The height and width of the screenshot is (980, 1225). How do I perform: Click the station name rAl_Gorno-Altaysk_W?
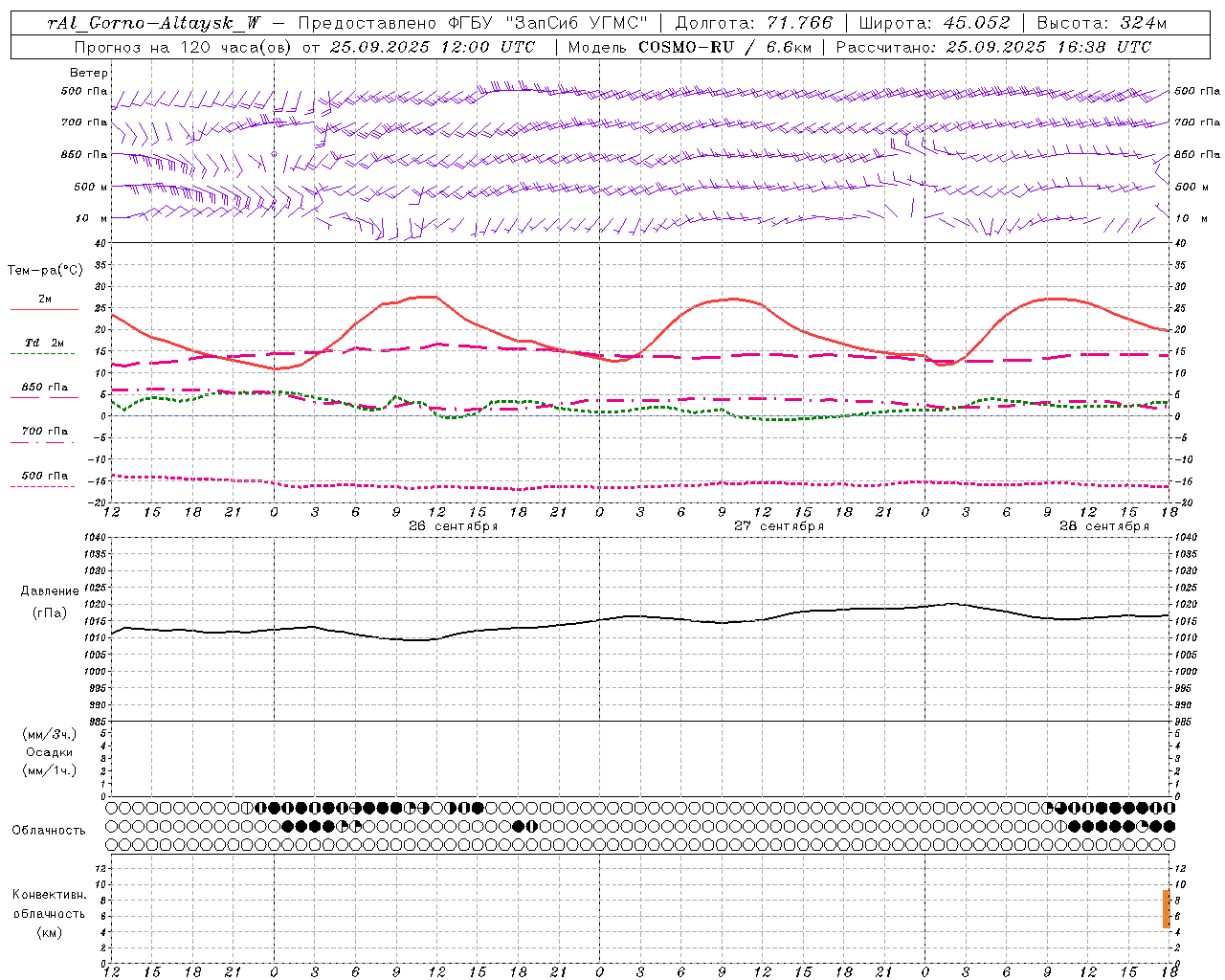point(153,23)
